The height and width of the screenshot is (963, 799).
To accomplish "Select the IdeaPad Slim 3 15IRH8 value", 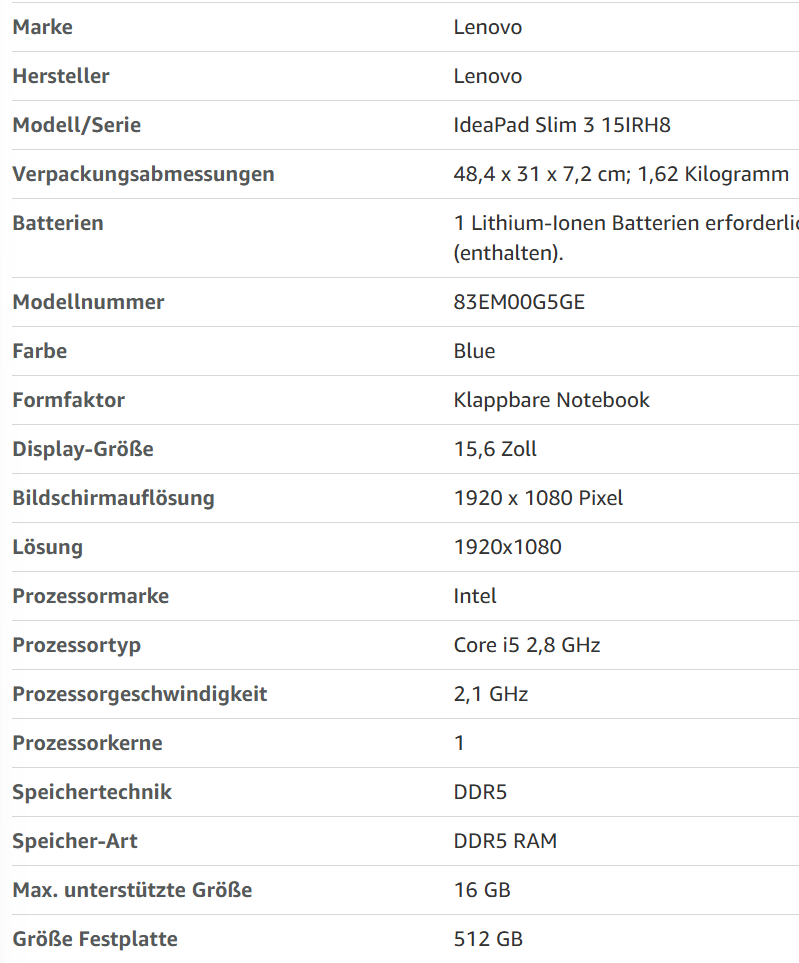I will pos(562,125).
